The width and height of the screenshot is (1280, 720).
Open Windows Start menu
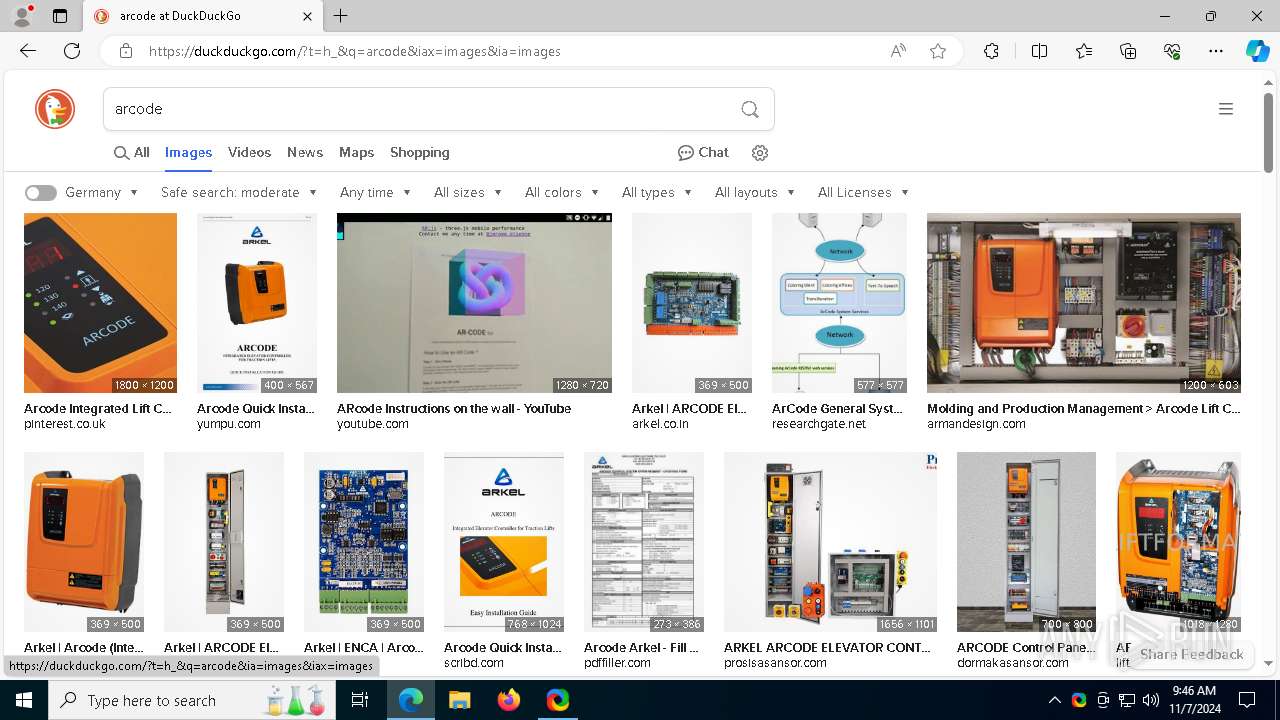pyautogui.click(x=24, y=700)
